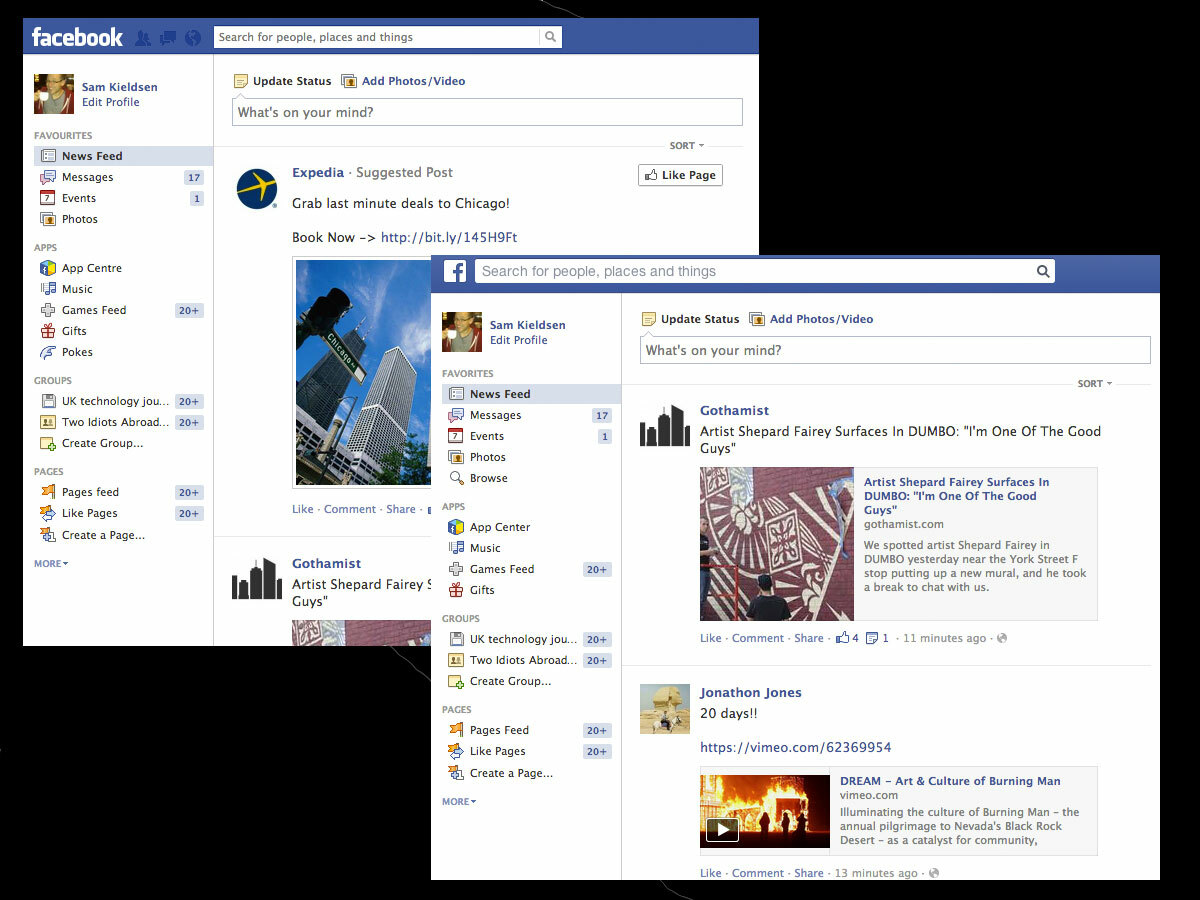Select Add Photos/Video tab in front window

point(811,319)
